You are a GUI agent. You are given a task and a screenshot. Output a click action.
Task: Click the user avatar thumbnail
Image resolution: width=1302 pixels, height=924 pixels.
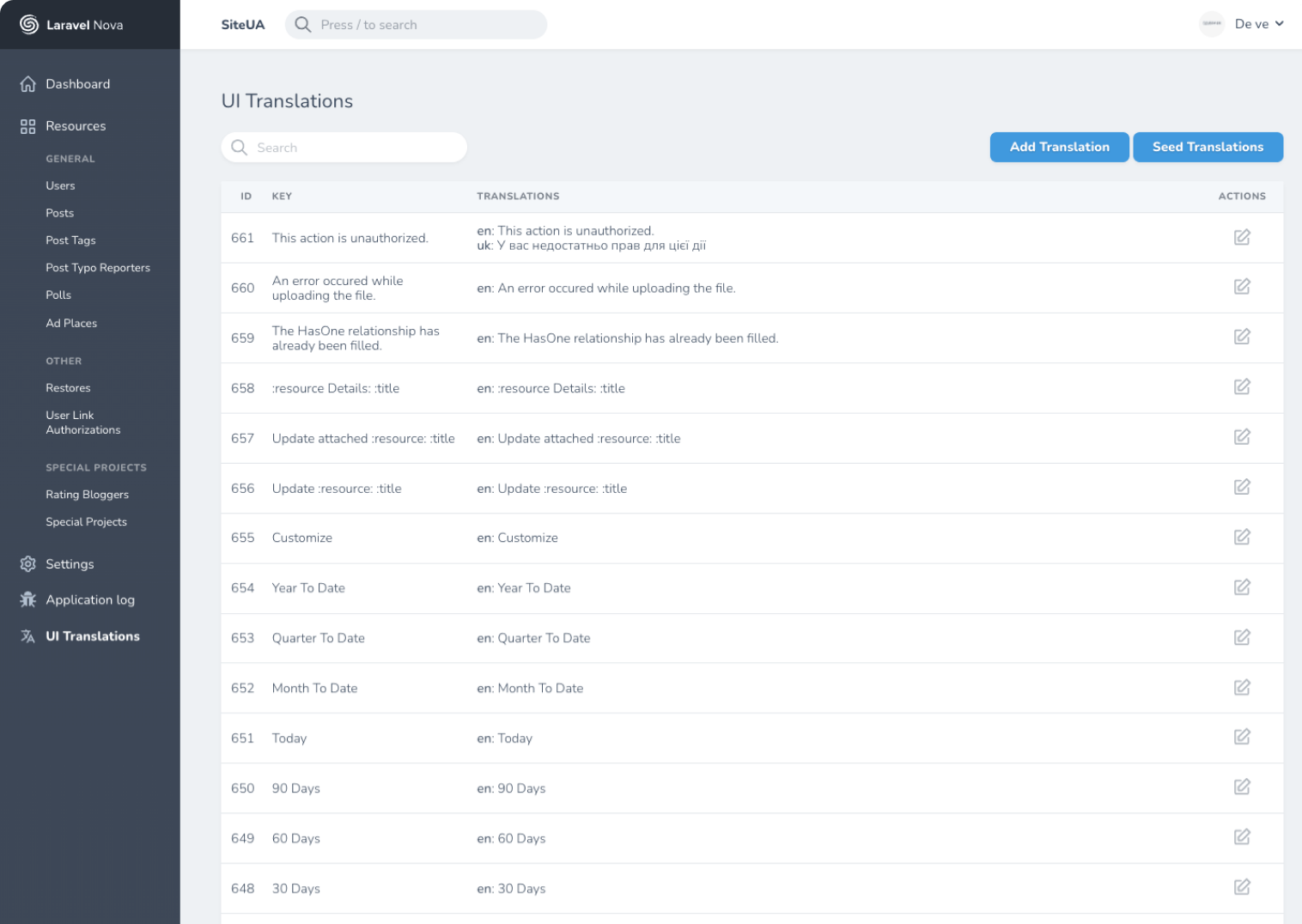click(1211, 24)
